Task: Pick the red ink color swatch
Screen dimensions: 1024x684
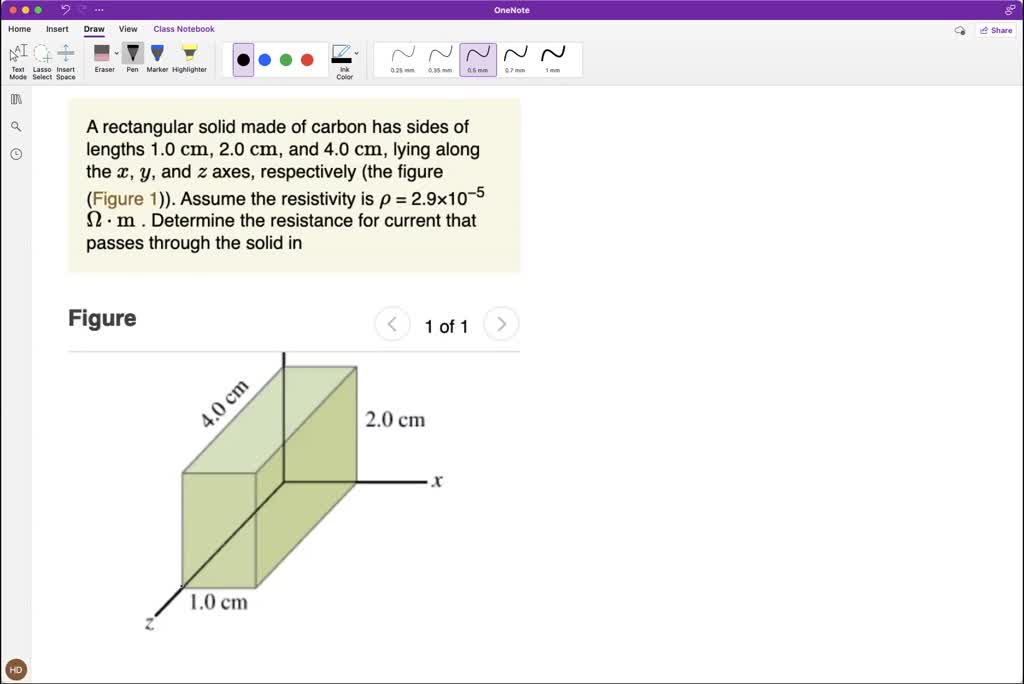Action: click(305, 58)
